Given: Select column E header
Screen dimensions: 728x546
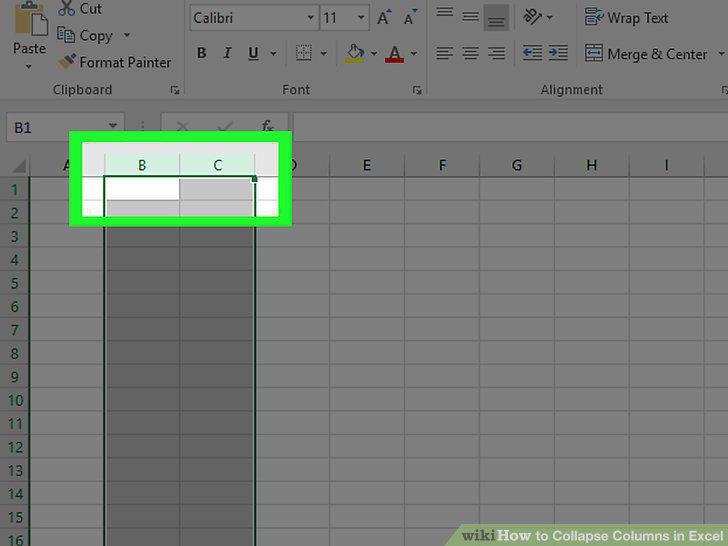Looking at the screenshot, I should [367, 165].
